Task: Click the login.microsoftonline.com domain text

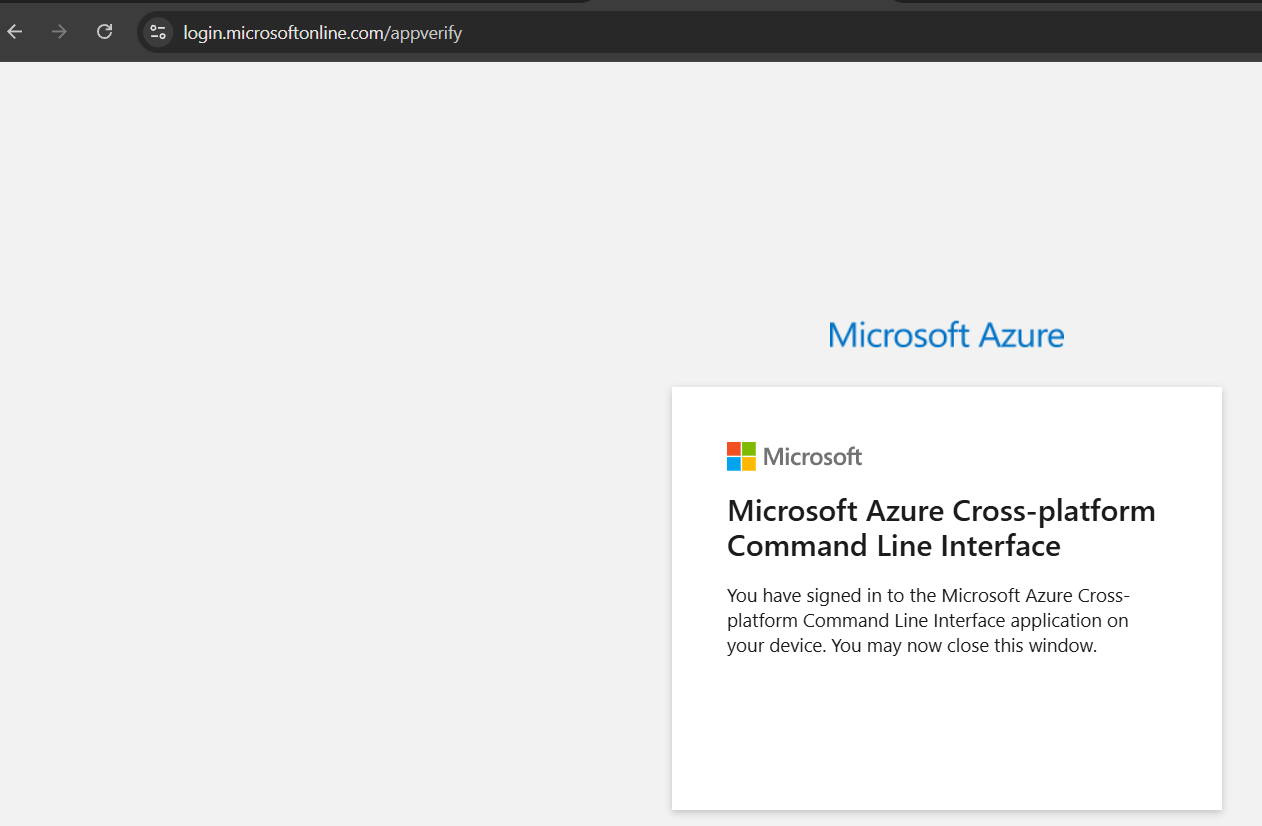Action: pos(284,33)
